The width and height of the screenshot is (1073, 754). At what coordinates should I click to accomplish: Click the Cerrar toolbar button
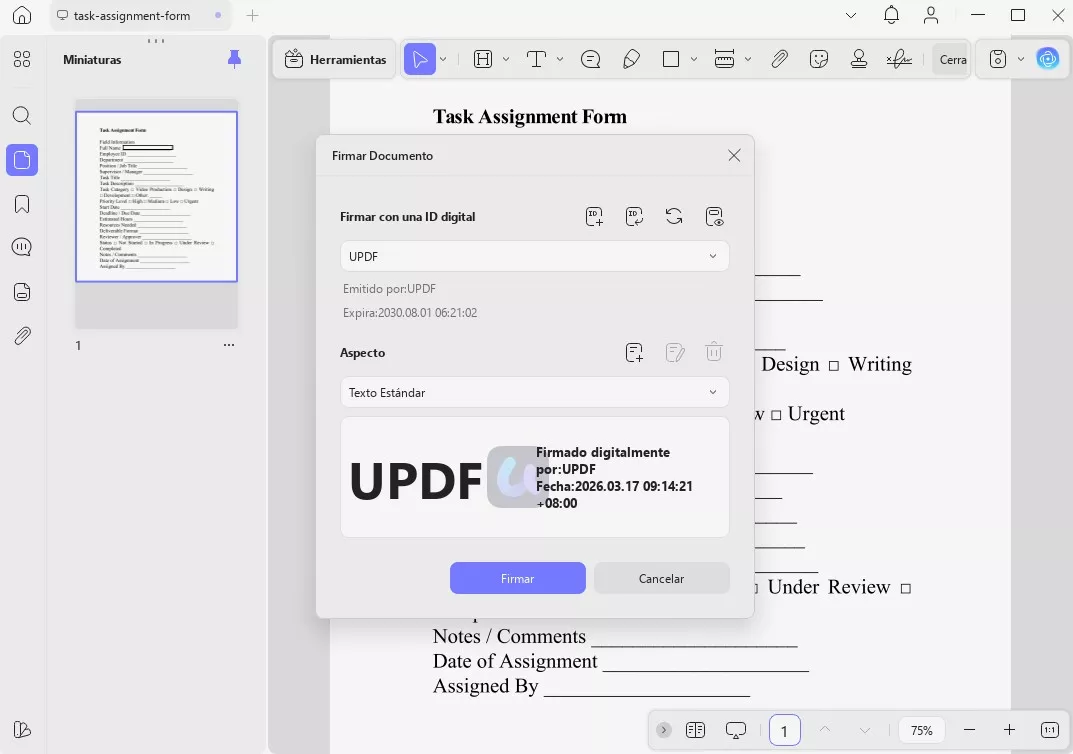coord(951,60)
